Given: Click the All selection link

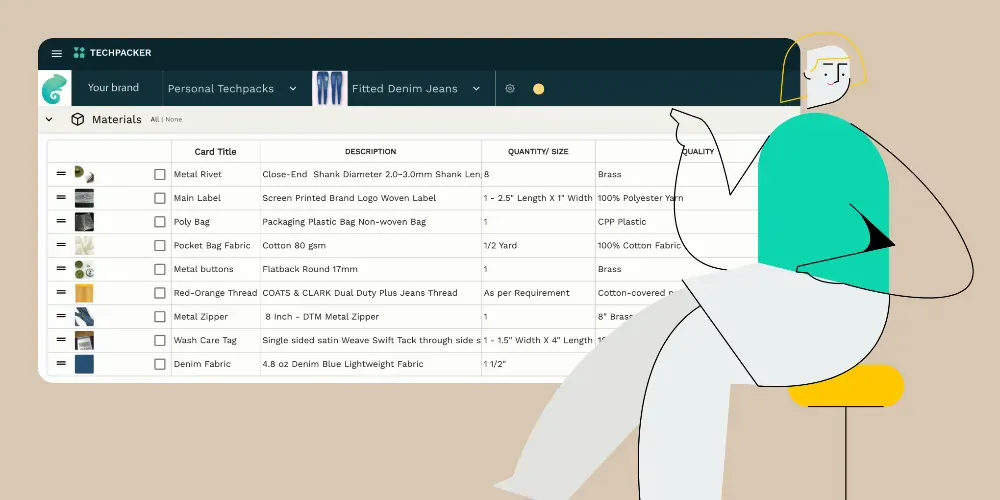Looking at the screenshot, I should [x=154, y=119].
